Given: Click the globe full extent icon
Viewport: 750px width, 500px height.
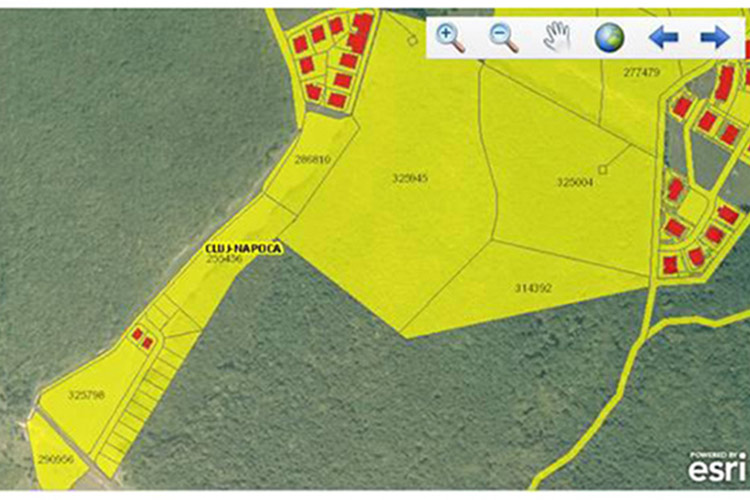Looking at the screenshot, I should coord(609,38).
